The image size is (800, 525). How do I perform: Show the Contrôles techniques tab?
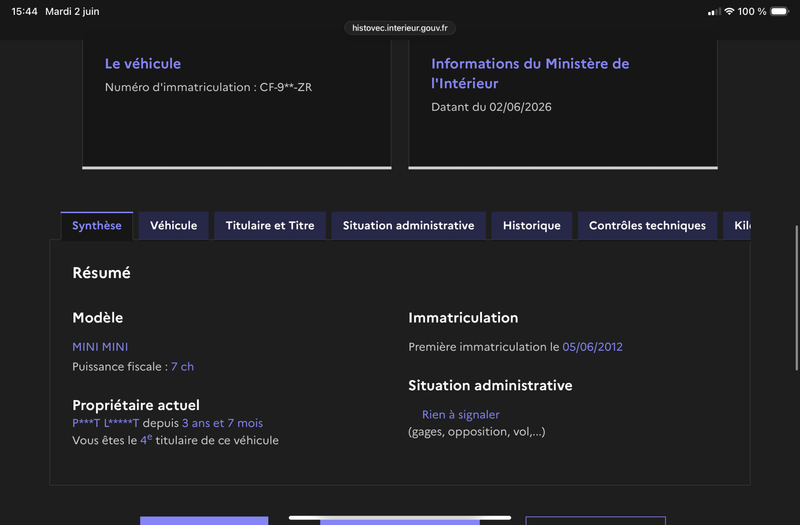(x=647, y=226)
